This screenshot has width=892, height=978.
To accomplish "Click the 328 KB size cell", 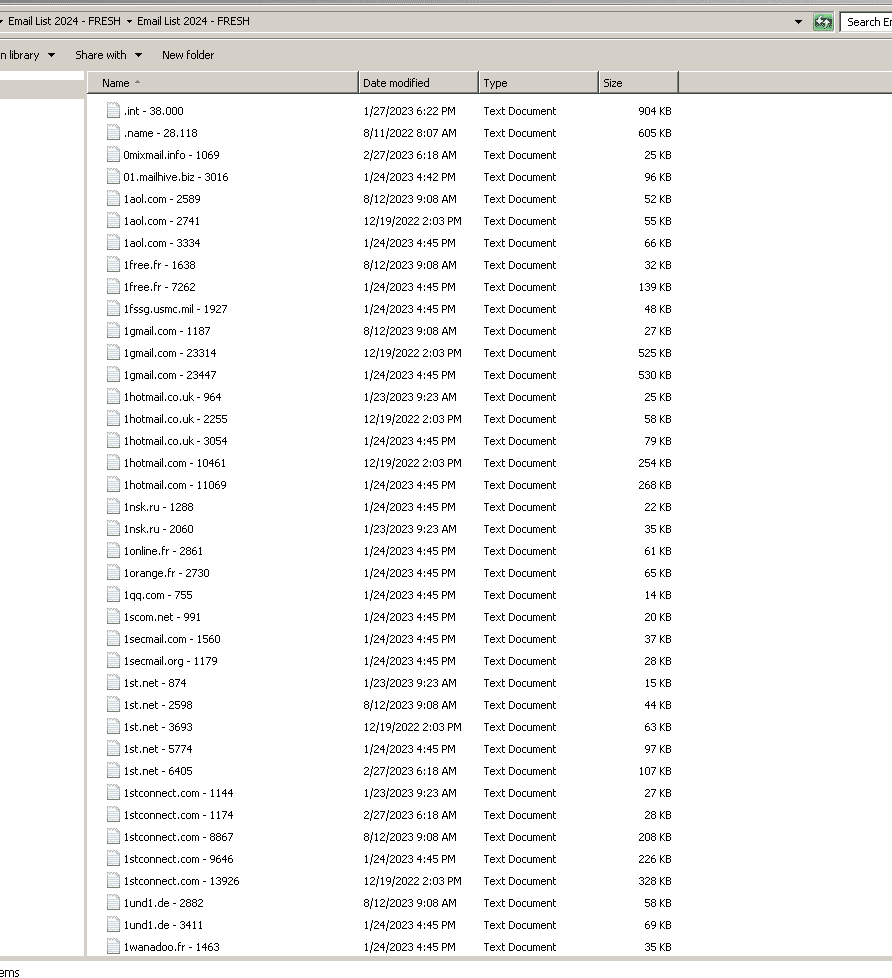I will [x=654, y=881].
